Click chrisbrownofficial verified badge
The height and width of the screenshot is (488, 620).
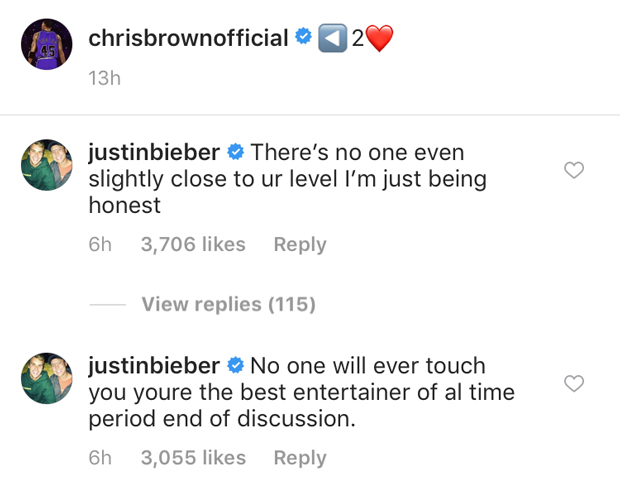303,37
